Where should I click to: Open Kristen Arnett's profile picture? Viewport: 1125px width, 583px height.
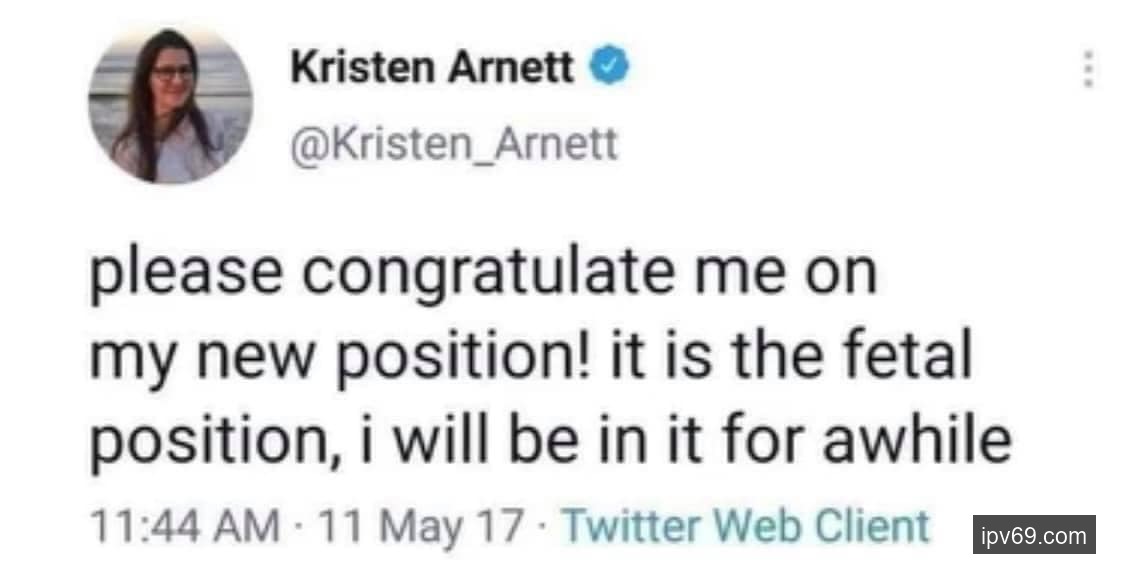pyautogui.click(x=170, y=103)
